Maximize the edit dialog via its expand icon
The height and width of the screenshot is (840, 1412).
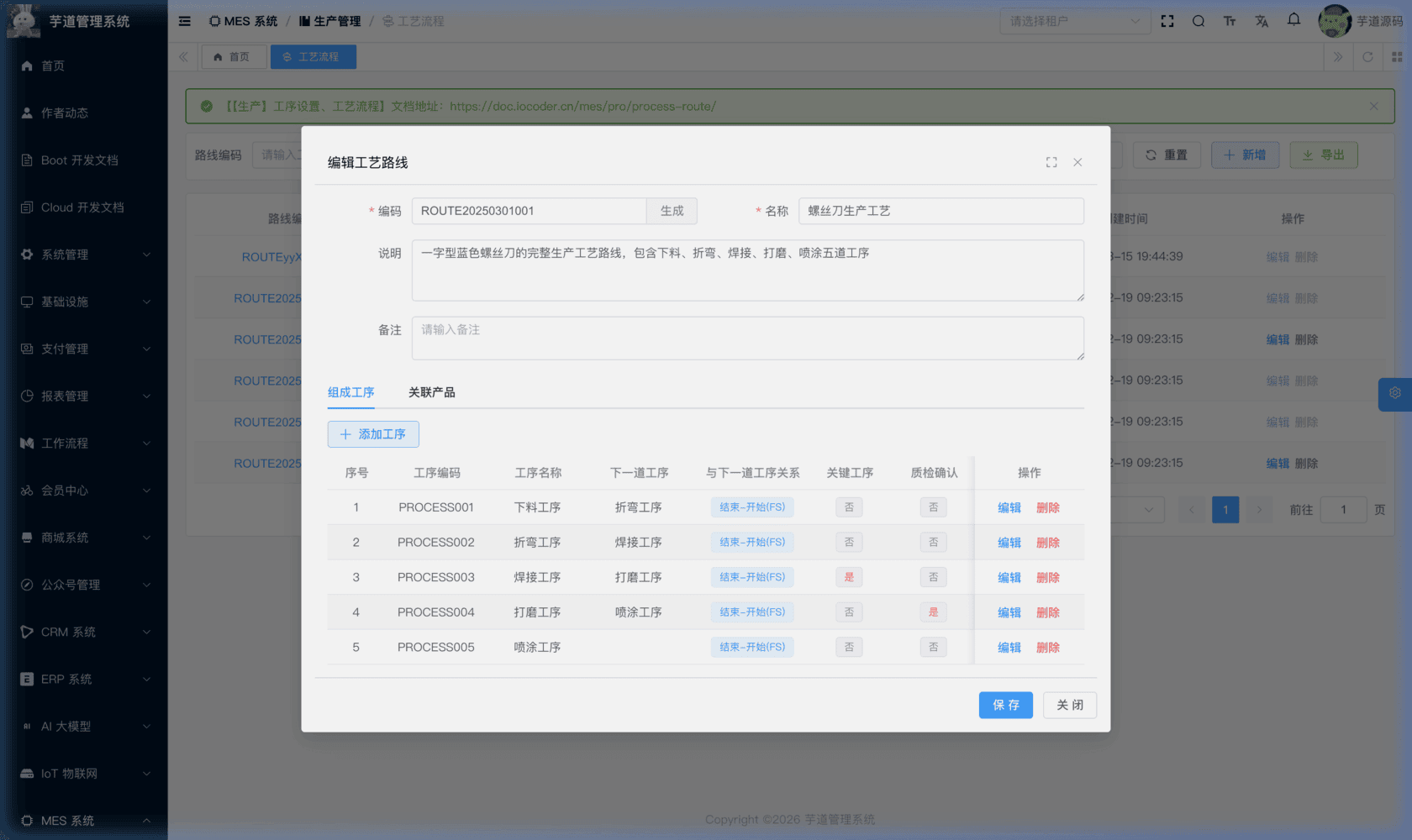(1051, 162)
